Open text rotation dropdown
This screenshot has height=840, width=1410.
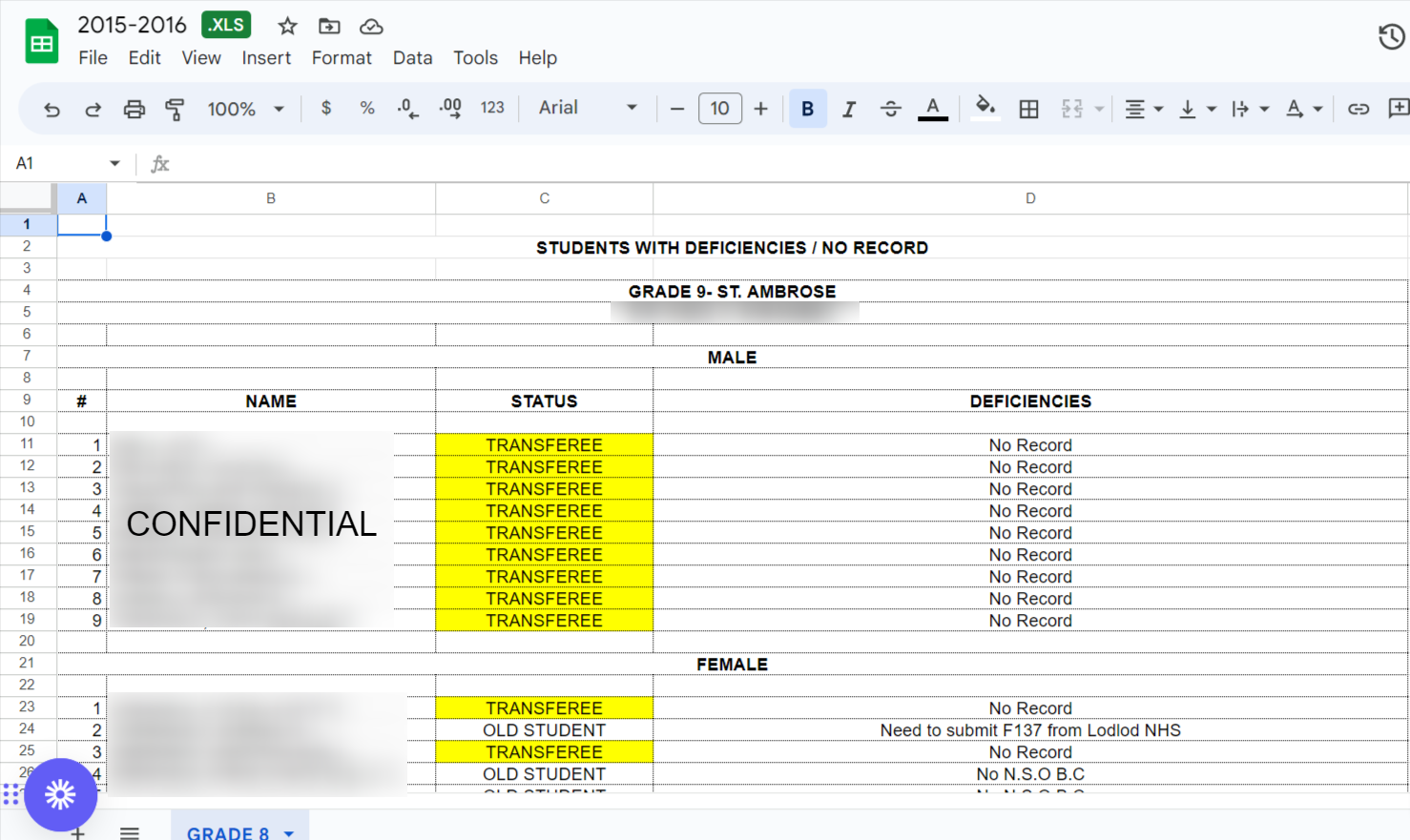1304,109
